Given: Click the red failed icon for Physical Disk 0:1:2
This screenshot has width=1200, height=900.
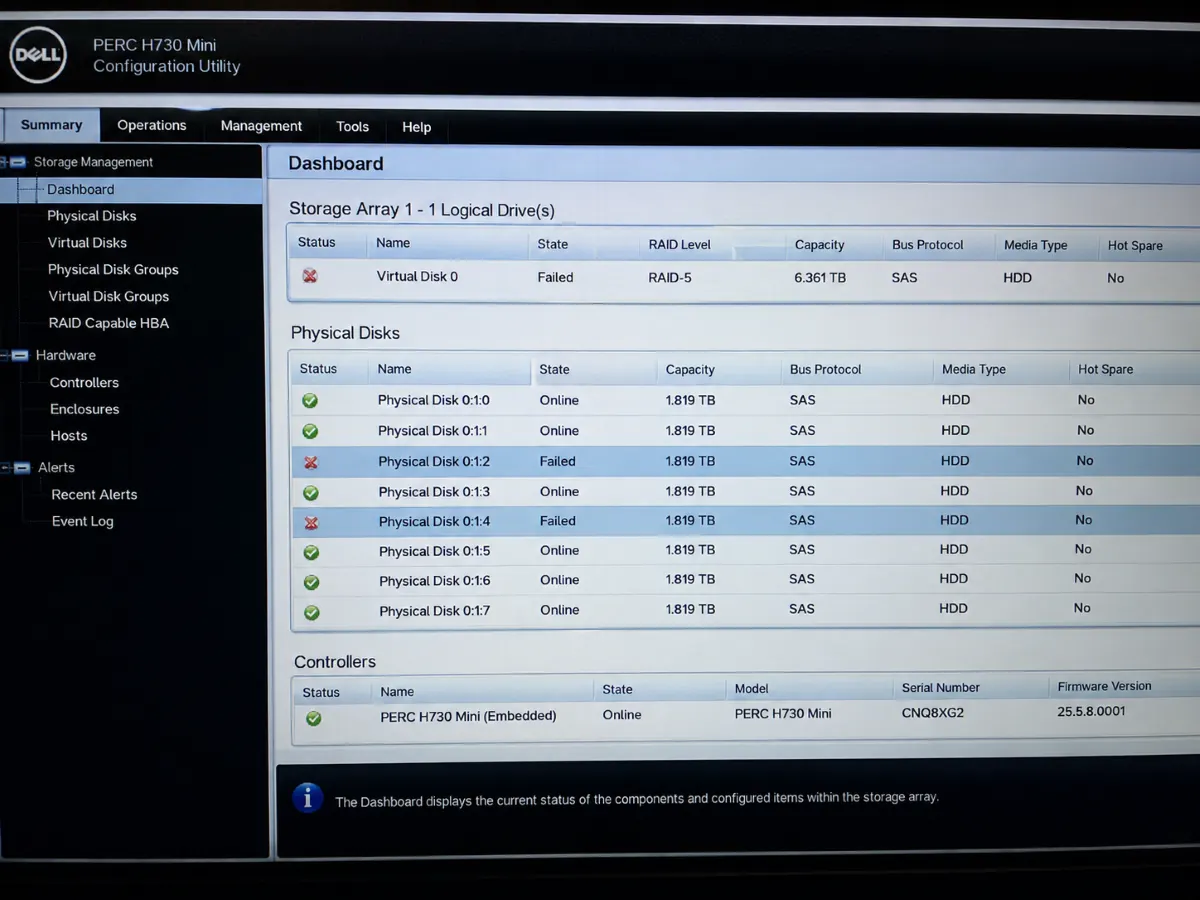Looking at the screenshot, I should pos(311,462).
